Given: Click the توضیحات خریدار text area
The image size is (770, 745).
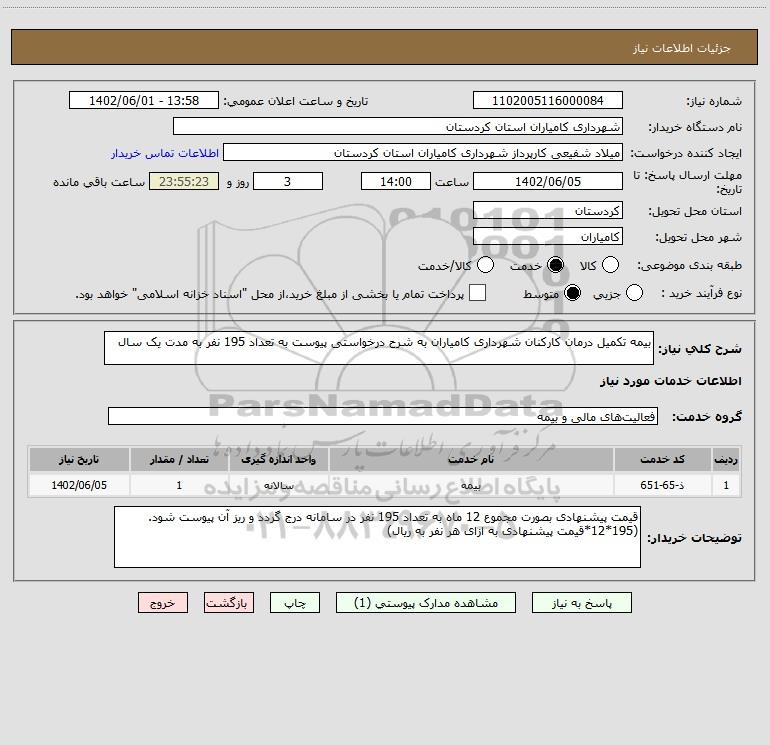Looking at the screenshot, I should click(x=377, y=537).
